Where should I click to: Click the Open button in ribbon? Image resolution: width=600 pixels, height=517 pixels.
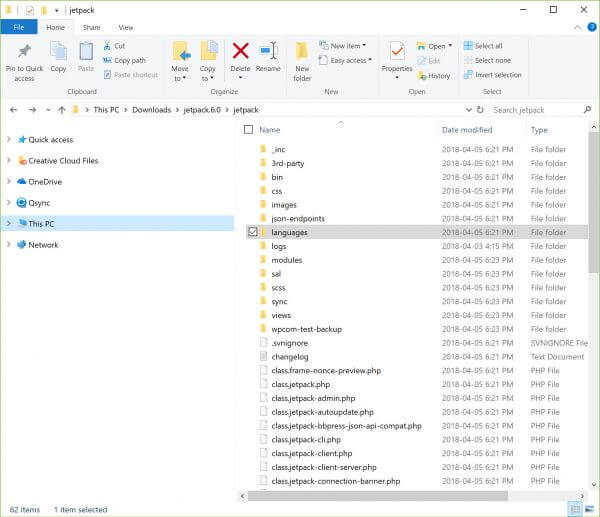(434, 46)
